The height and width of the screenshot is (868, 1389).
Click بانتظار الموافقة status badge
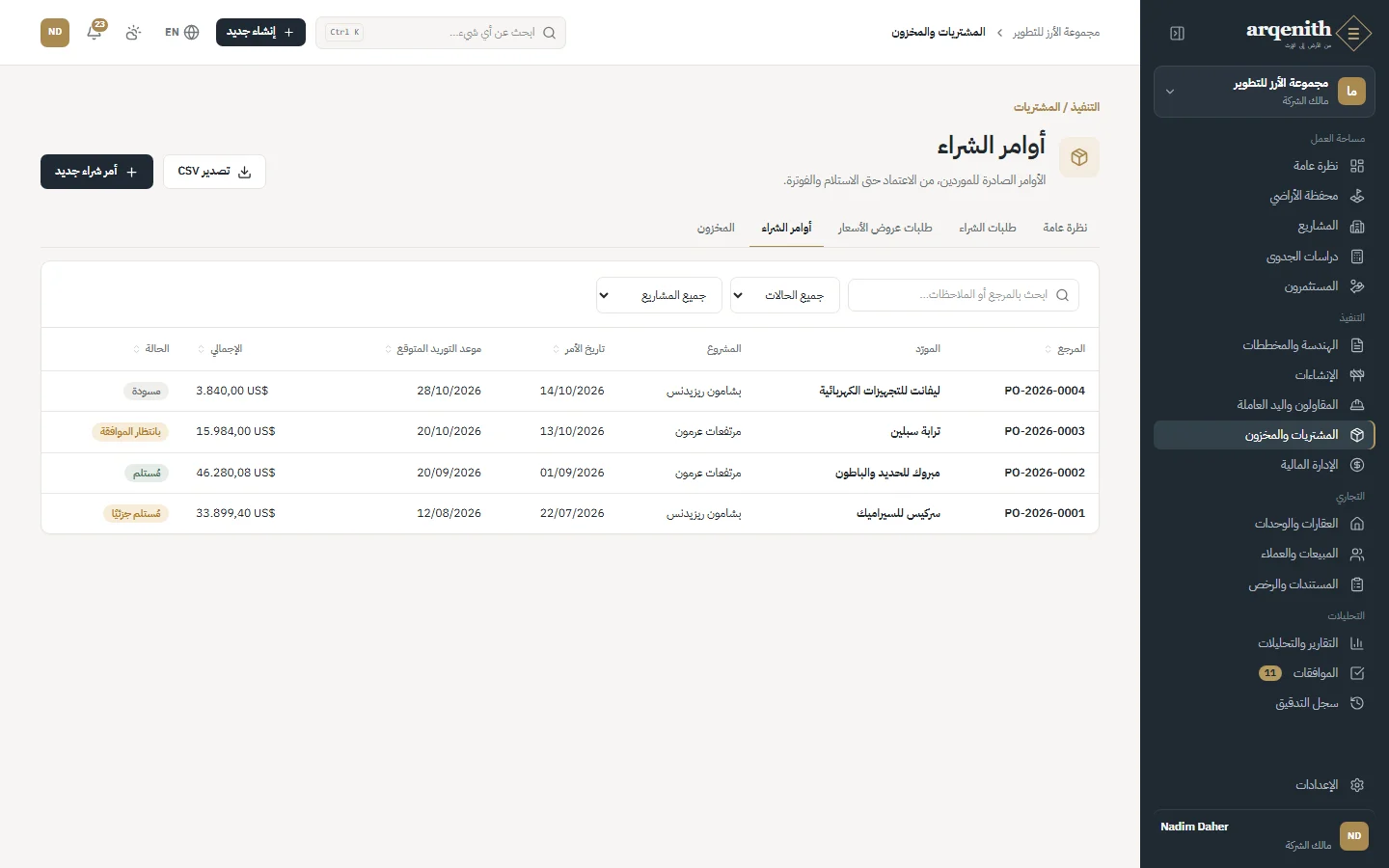click(130, 432)
